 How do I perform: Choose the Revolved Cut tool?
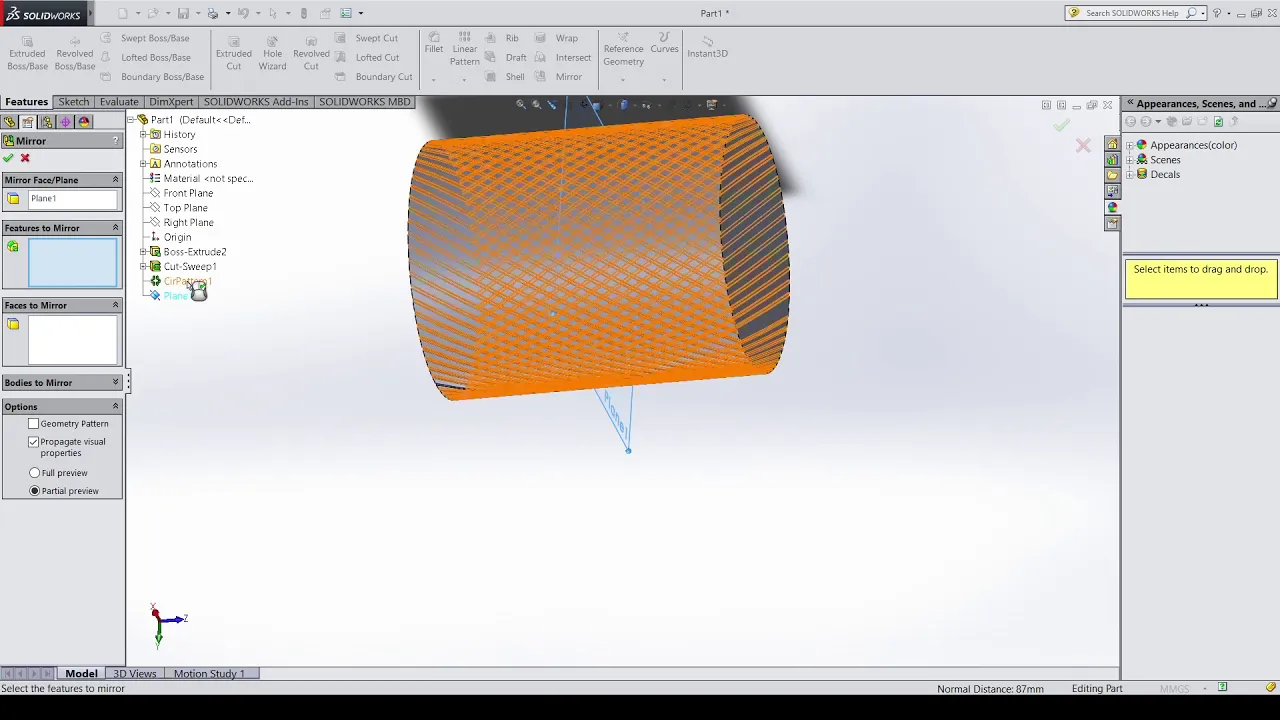click(x=311, y=54)
